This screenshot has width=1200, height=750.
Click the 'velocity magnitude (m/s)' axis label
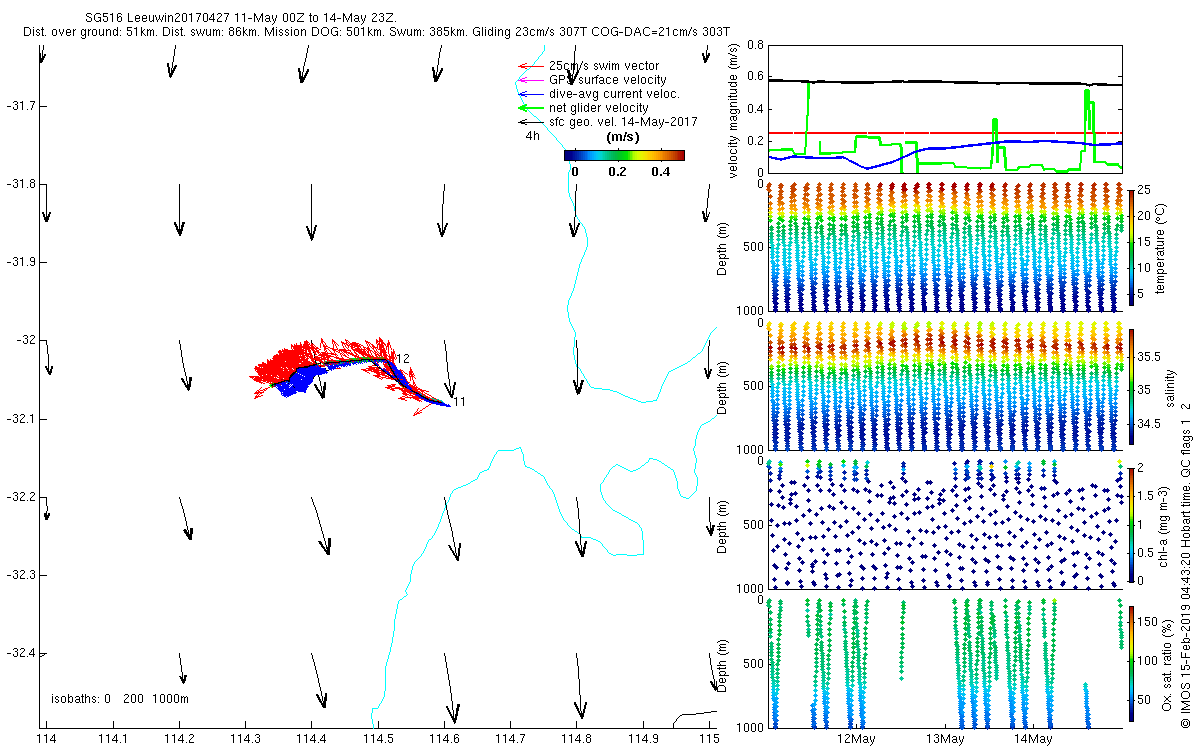coord(735,110)
